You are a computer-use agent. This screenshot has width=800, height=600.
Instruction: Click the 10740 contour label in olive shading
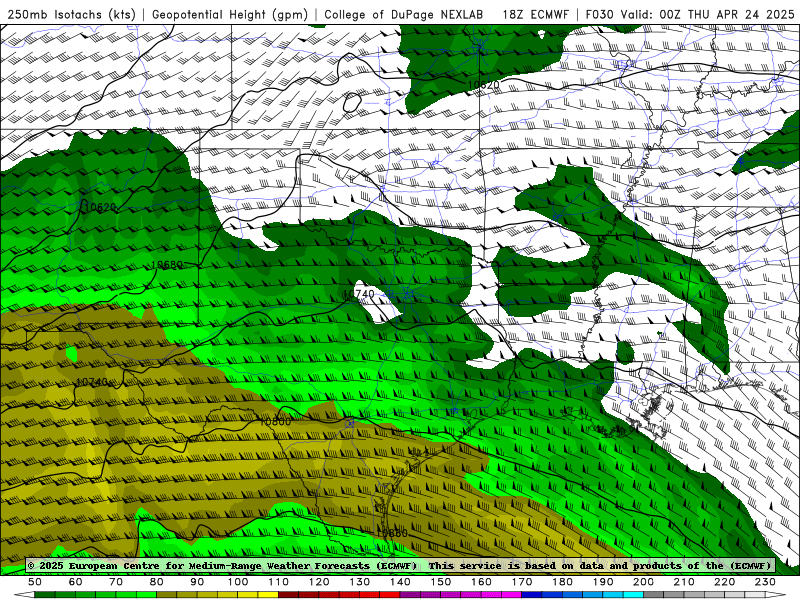click(92, 382)
